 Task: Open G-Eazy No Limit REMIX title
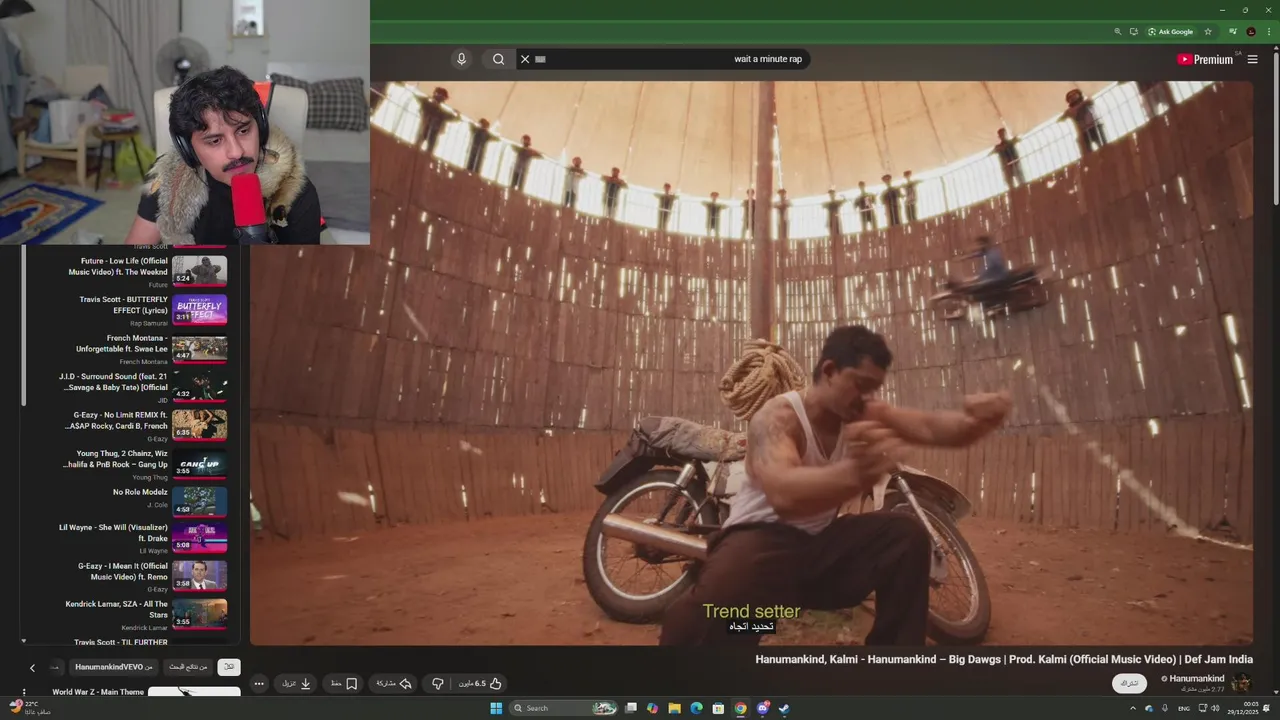pos(116,420)
